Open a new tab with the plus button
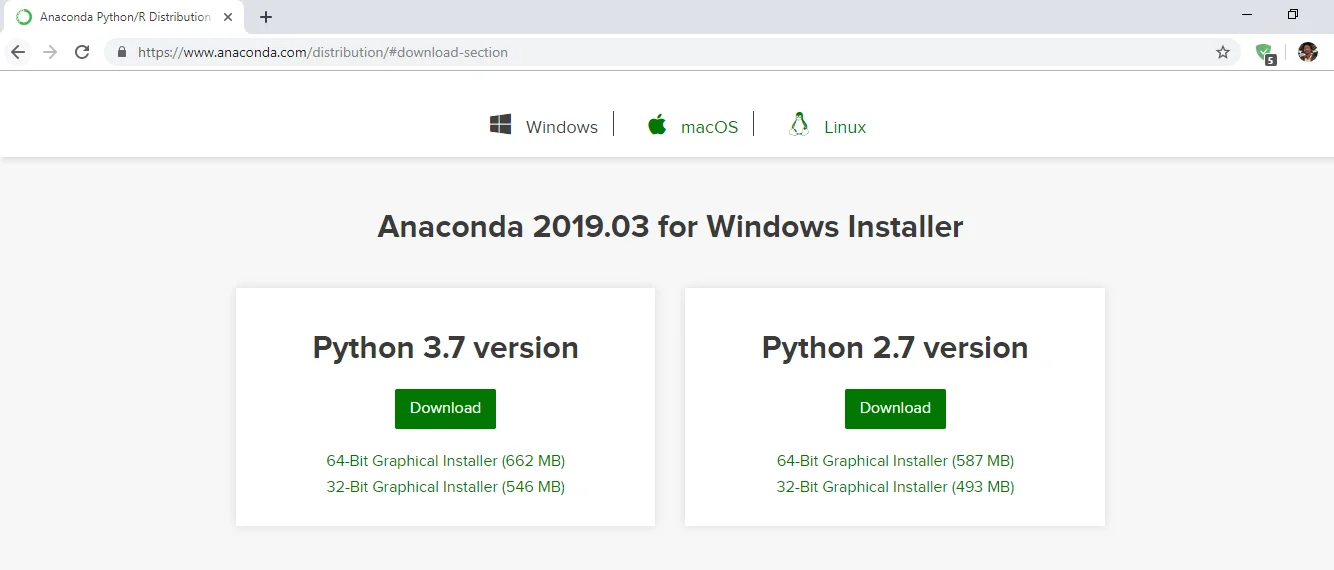The height and width of the screenshot is (570, 1334). click(x=266, y=17)
